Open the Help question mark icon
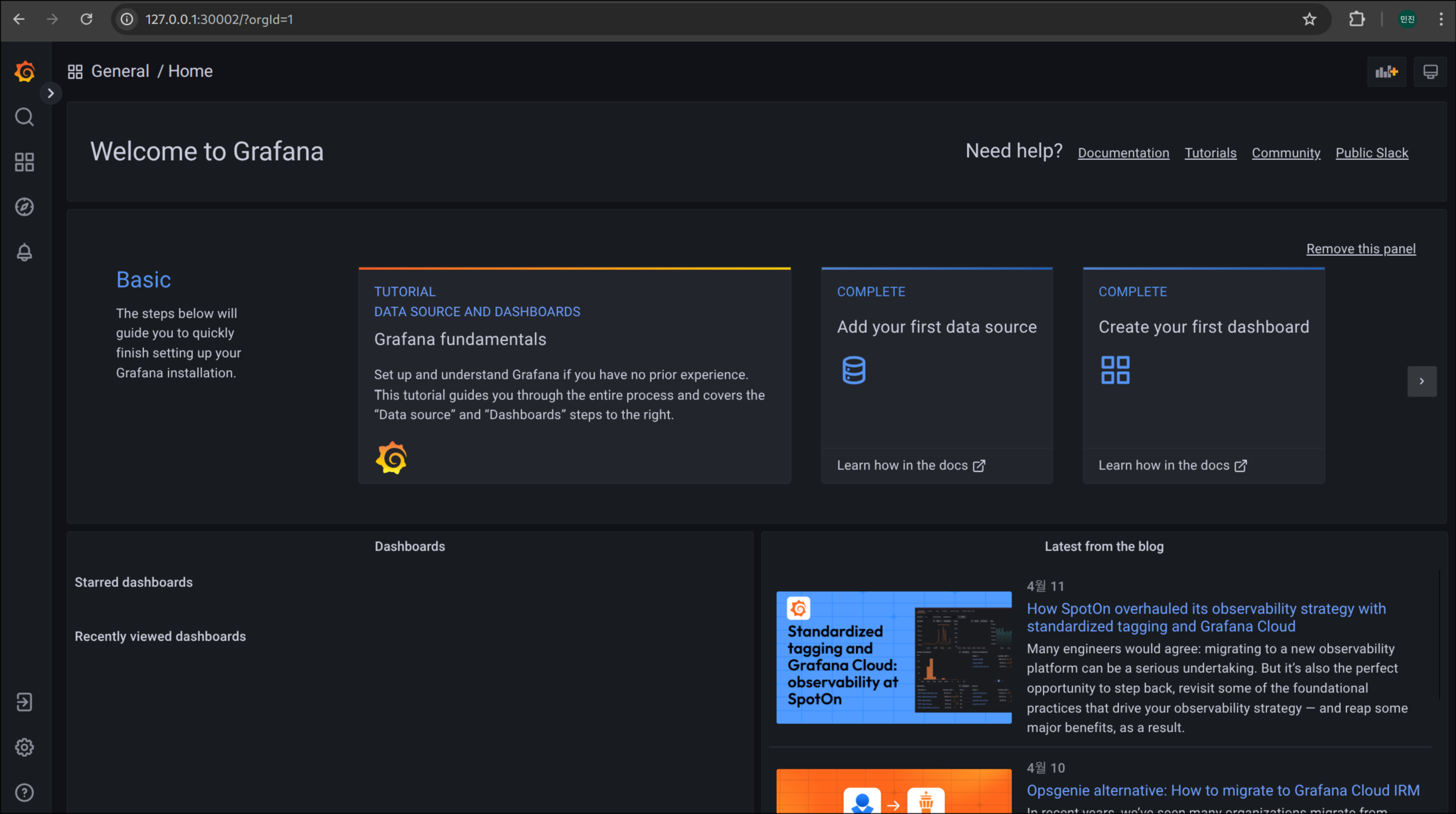The height and width of the screenshot is (814, 1456). (24, 792)
